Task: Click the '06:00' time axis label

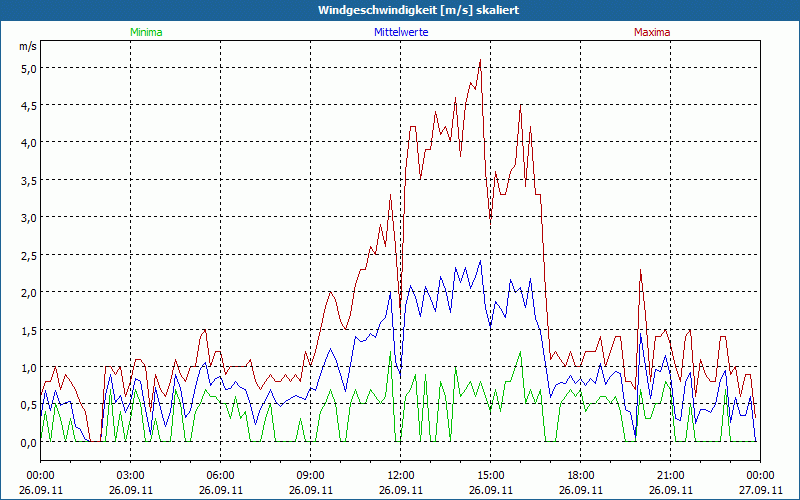Action: pyautogui.click(x=220, y=476)
